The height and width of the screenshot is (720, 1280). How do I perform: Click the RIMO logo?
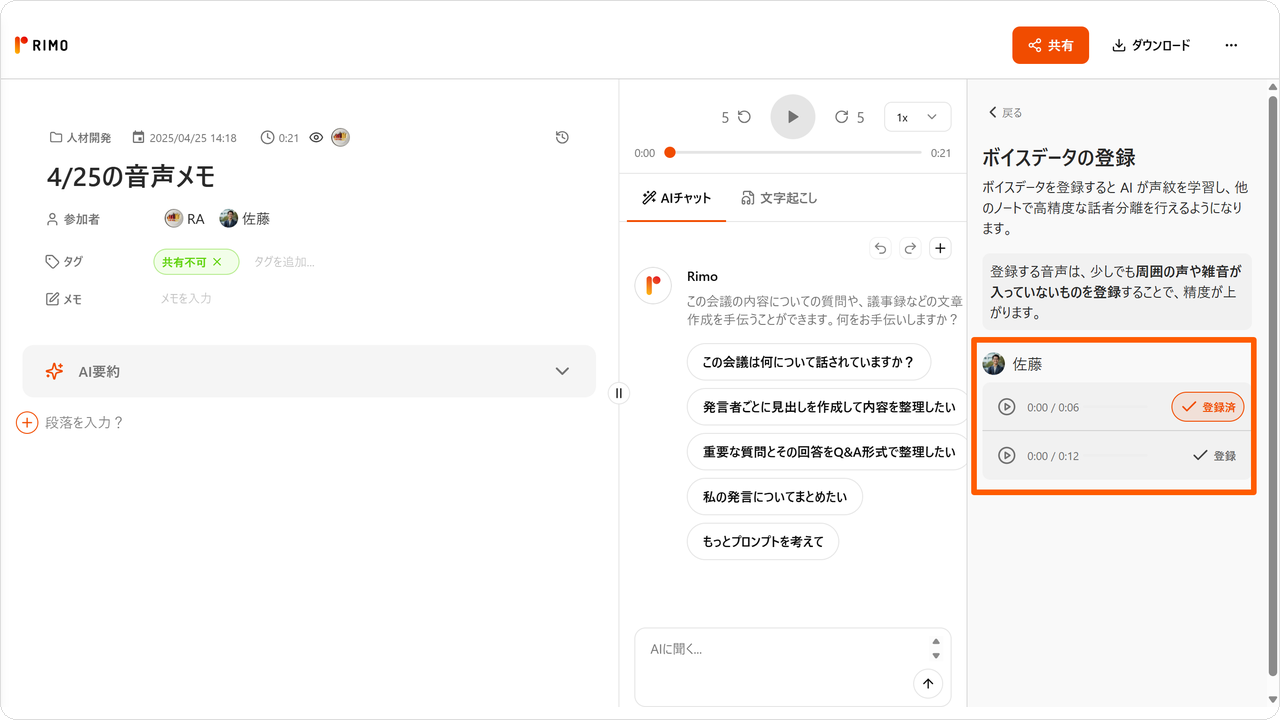coord(41,45)
